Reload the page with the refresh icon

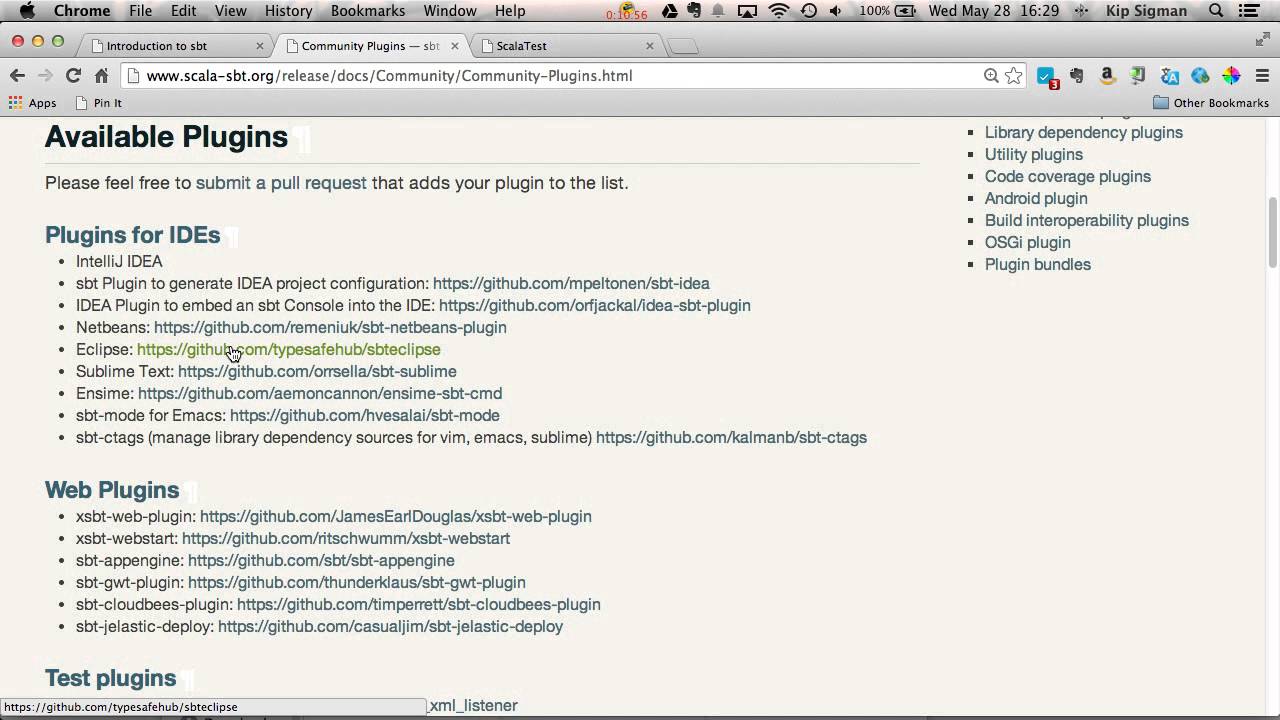(73, 76)
